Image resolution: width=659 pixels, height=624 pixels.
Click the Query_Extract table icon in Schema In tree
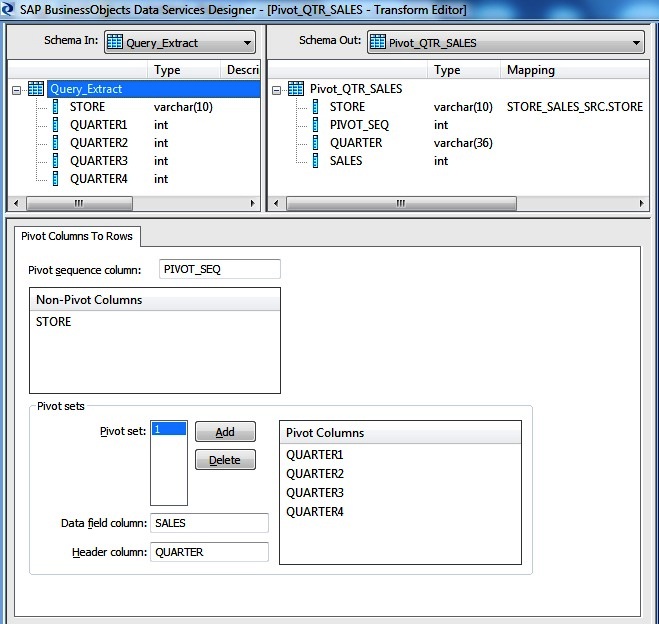36,89
